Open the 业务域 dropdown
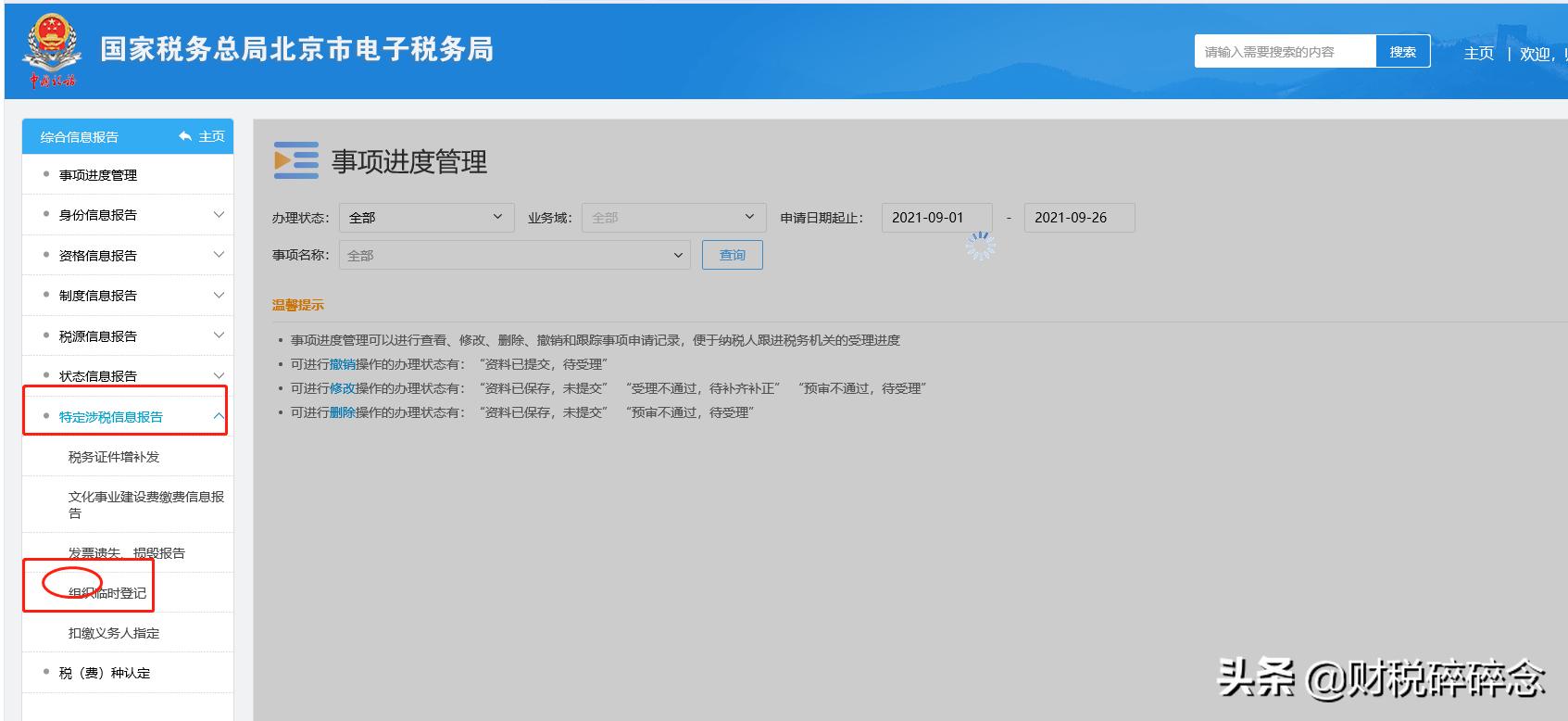The image size is (1568, 721). [x=674, y=218]
